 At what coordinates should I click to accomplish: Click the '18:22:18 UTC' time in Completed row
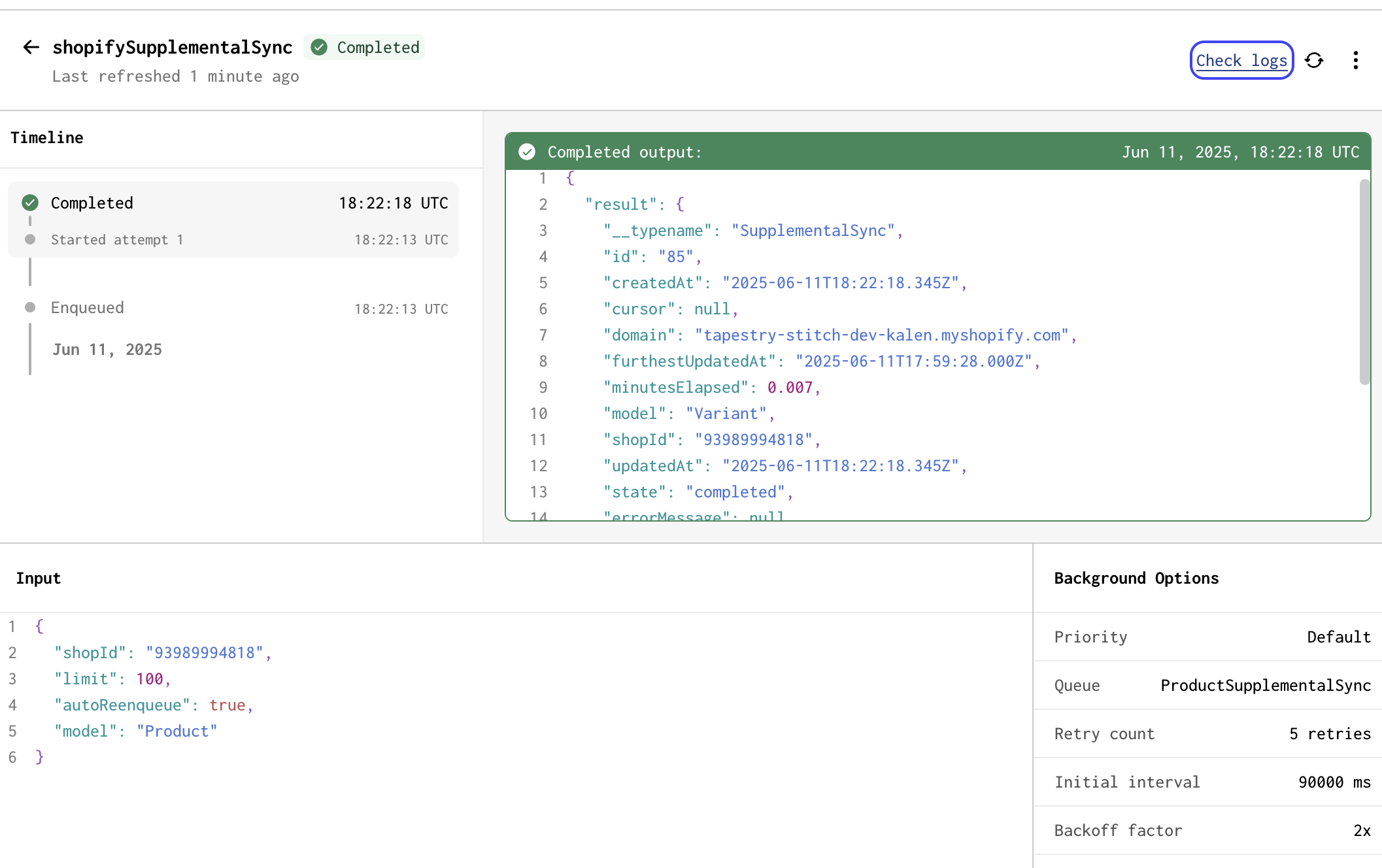point(394,203)
